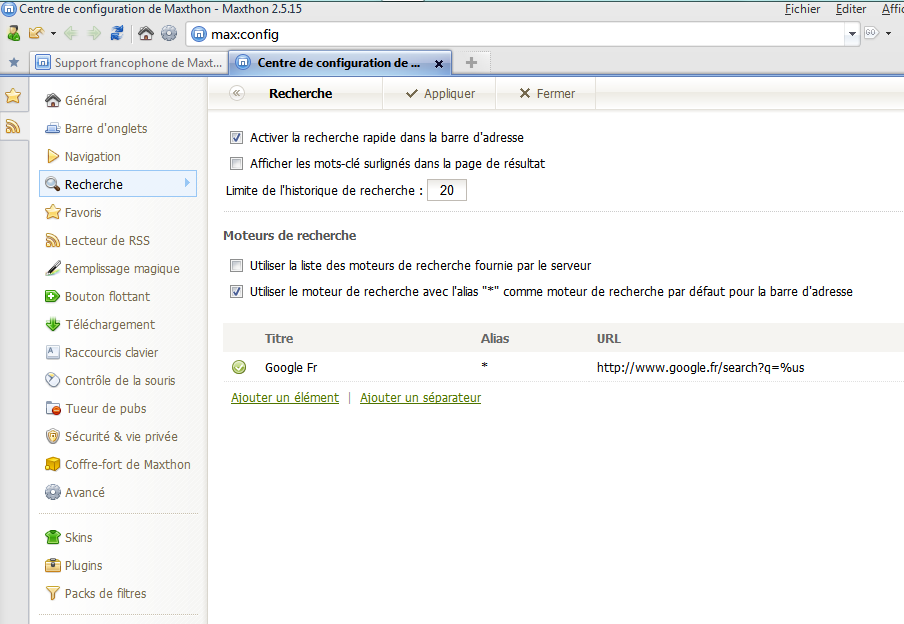Screen dimensions: 904x624
Task: Click the Titre column header
Action: [x=279, y=339]
